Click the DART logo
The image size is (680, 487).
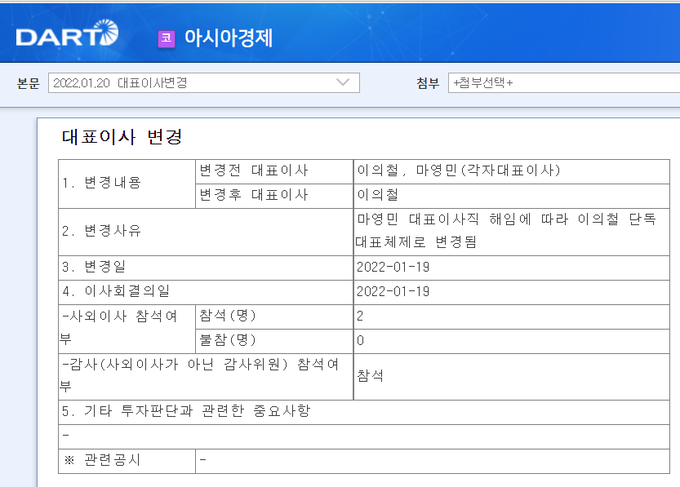[x=67, y=37]
